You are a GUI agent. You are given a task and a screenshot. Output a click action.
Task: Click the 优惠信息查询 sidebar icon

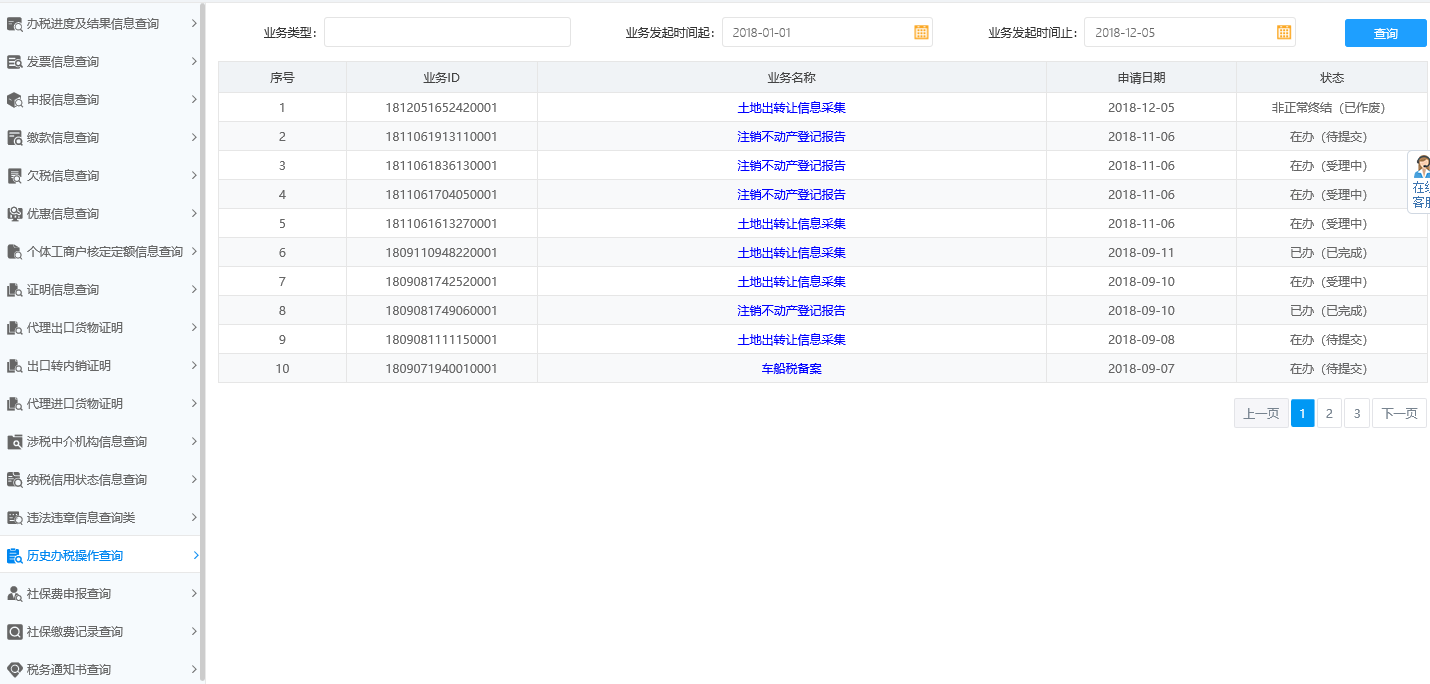pyautogui.click(x=13, y=213)
